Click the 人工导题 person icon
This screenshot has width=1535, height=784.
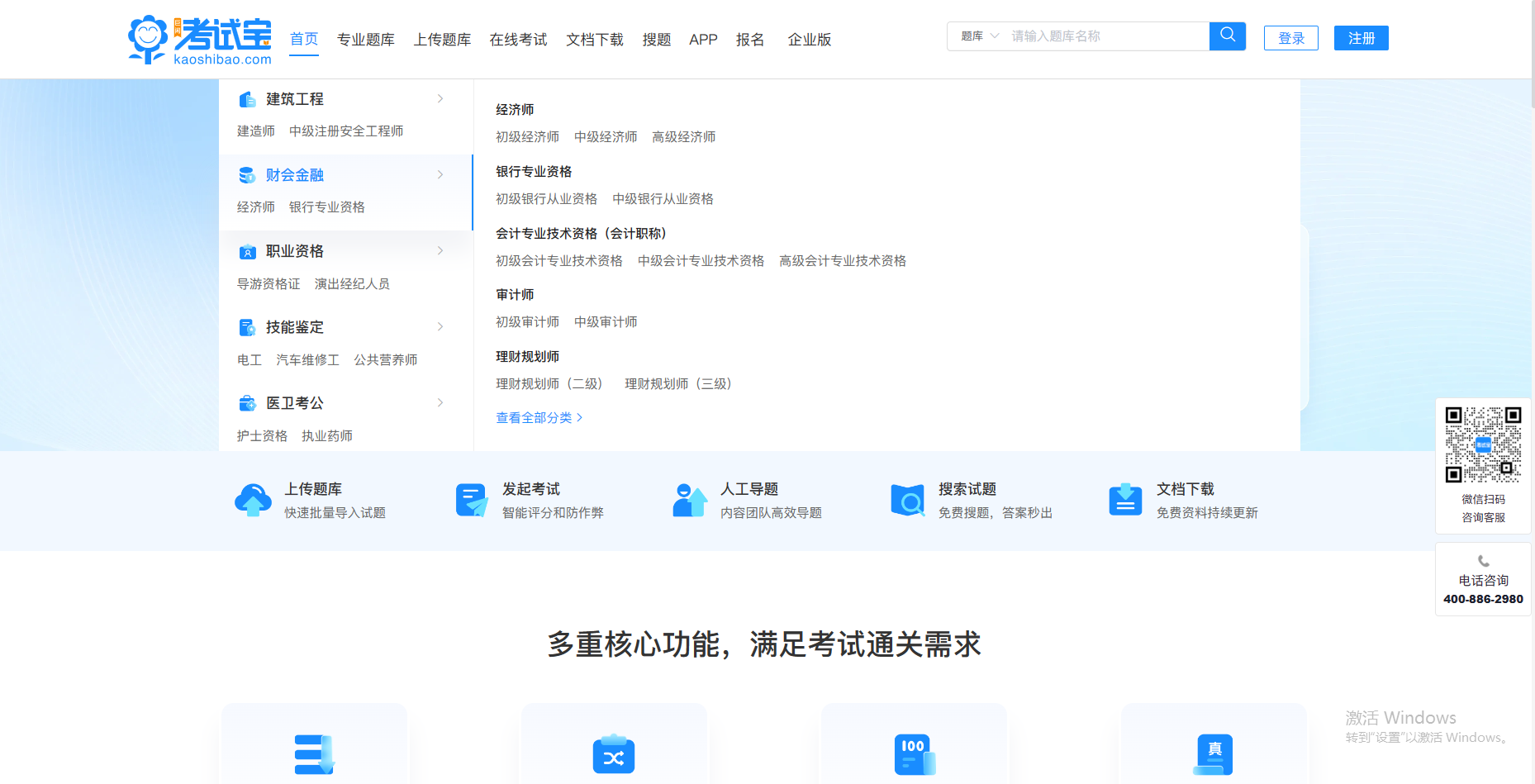(689, 501)
